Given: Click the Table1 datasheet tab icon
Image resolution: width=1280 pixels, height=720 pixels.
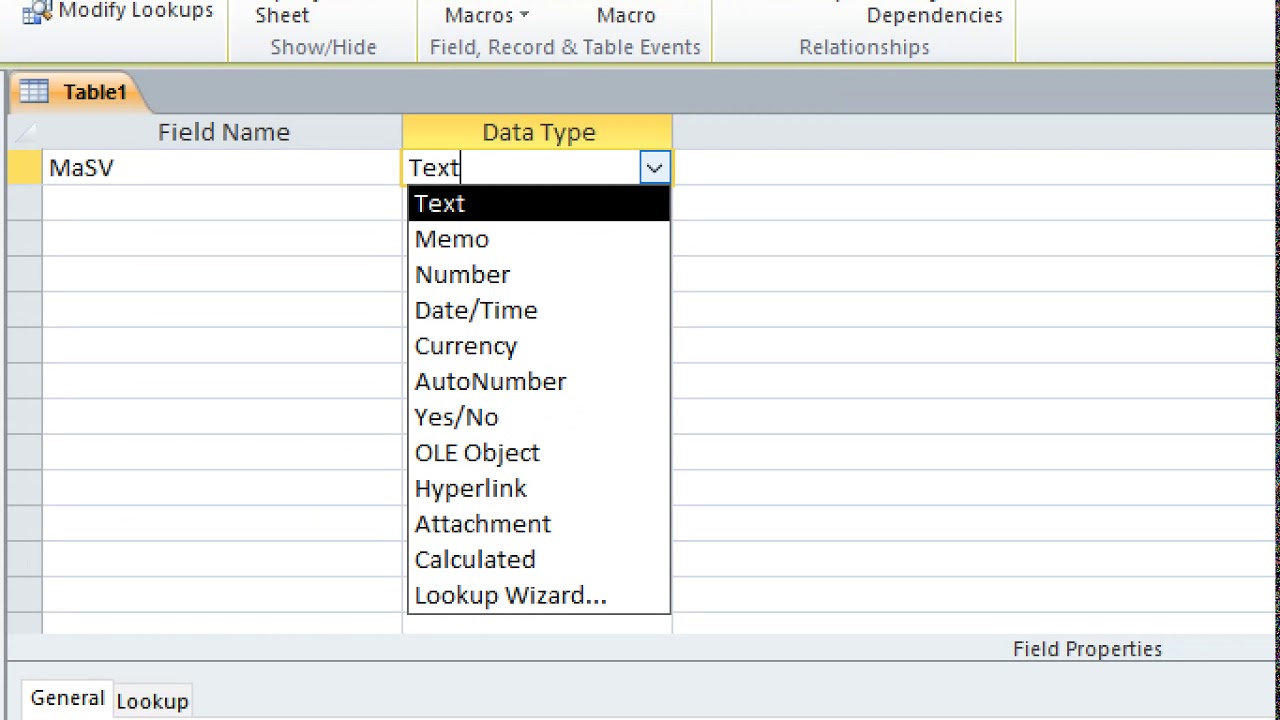Looking at the screenshot, I should (34, 92).
